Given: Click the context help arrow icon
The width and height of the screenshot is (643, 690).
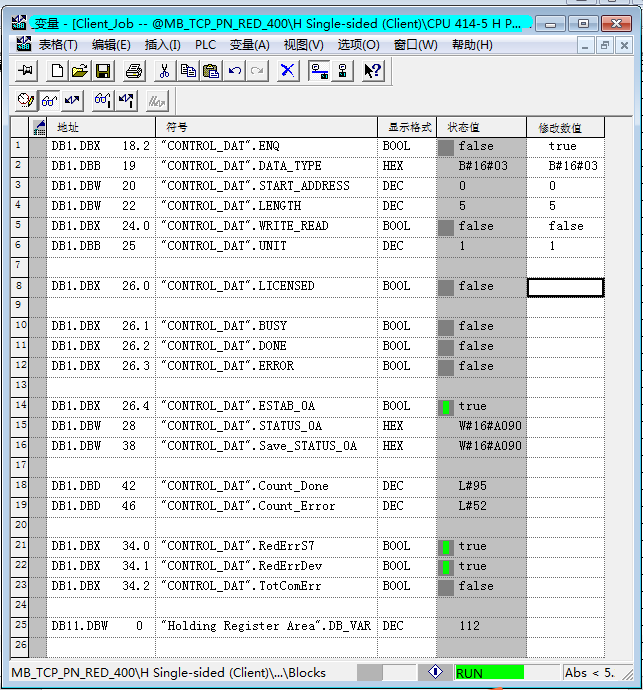Looking at the screenshot, I should (372, 70).
